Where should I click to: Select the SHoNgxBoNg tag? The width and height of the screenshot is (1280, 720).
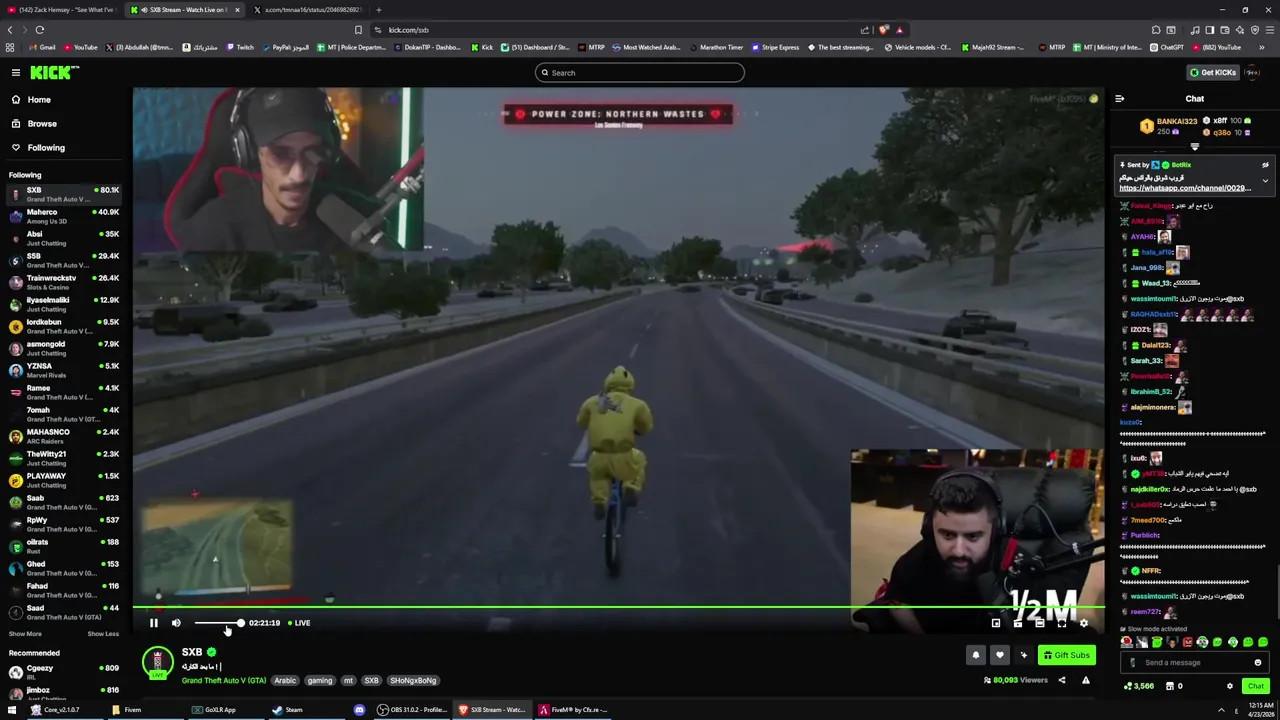click(413, 680)
